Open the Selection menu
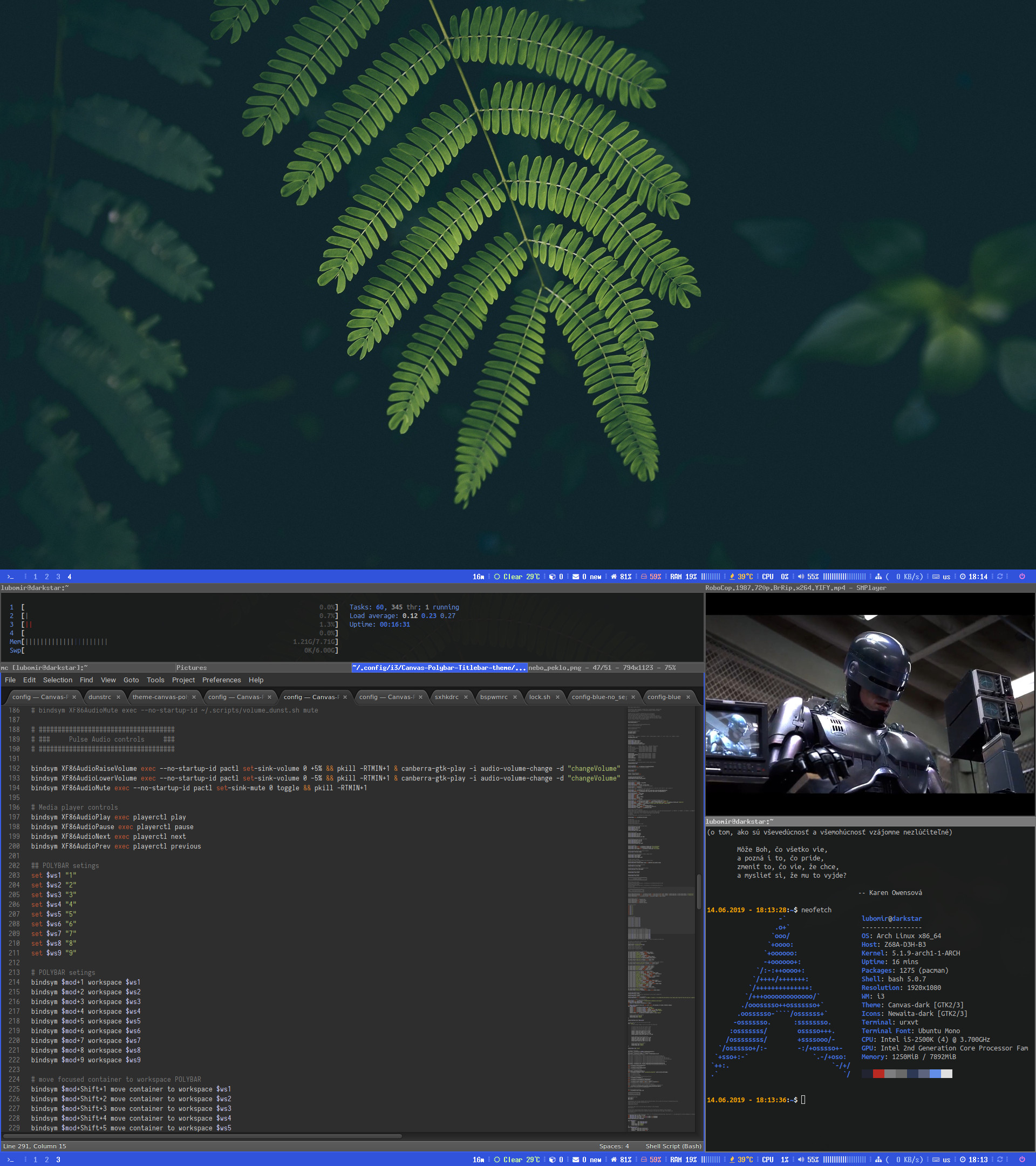The image size is (1036, 1166). (58, 680)
